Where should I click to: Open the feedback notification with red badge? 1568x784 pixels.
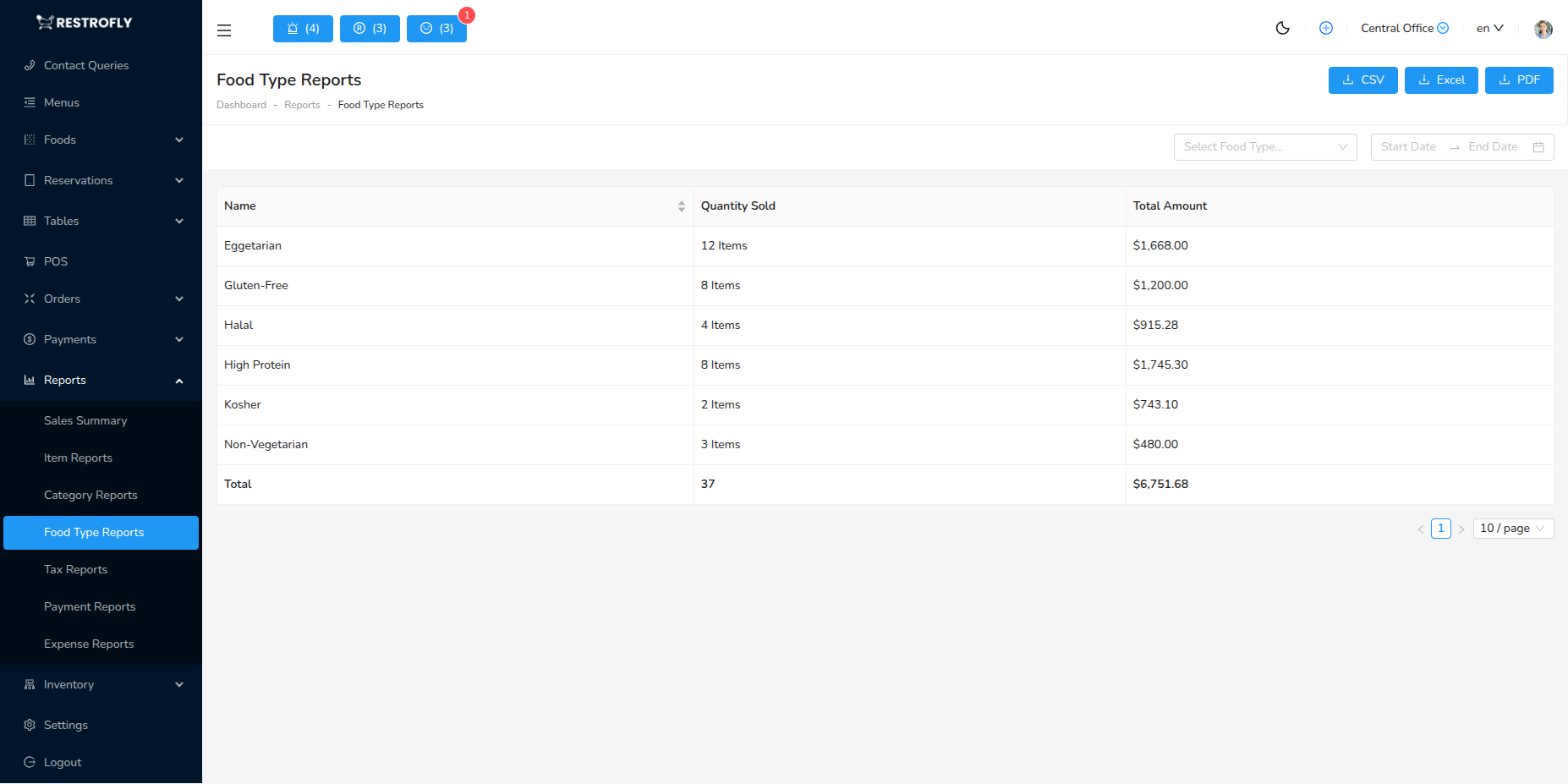click(x=436, y=28)
